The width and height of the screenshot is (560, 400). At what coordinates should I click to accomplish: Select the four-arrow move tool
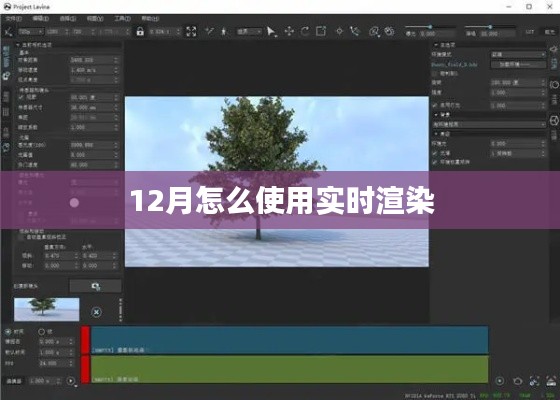[289, 31]
